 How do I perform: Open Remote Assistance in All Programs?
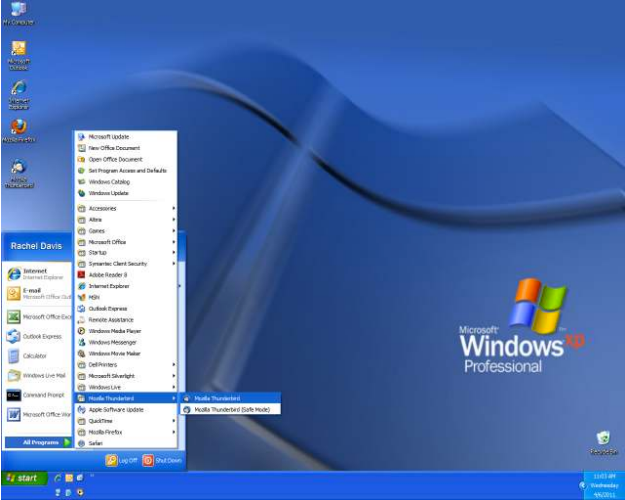click(126, 320)
